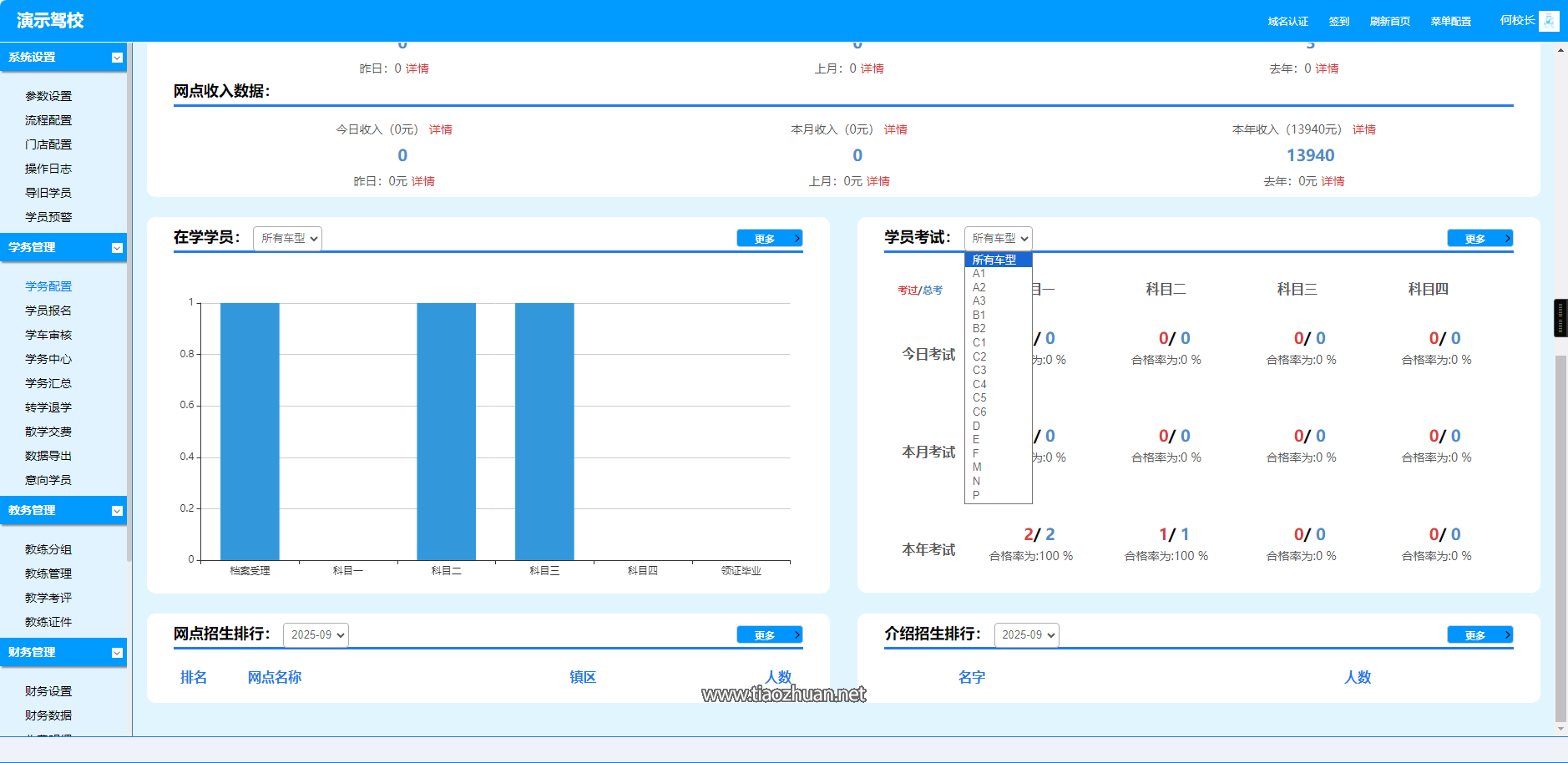Close the 学员考试 vehicle type dropdown

pos(998,238)
